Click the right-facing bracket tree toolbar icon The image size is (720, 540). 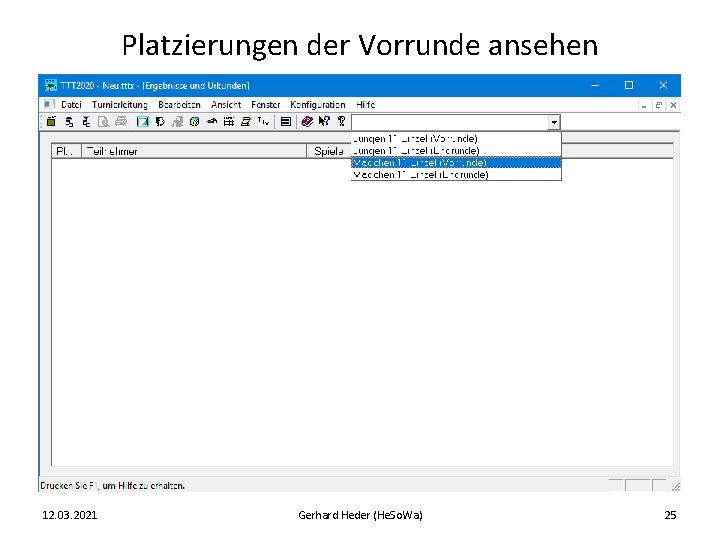[x=69, y=122]
